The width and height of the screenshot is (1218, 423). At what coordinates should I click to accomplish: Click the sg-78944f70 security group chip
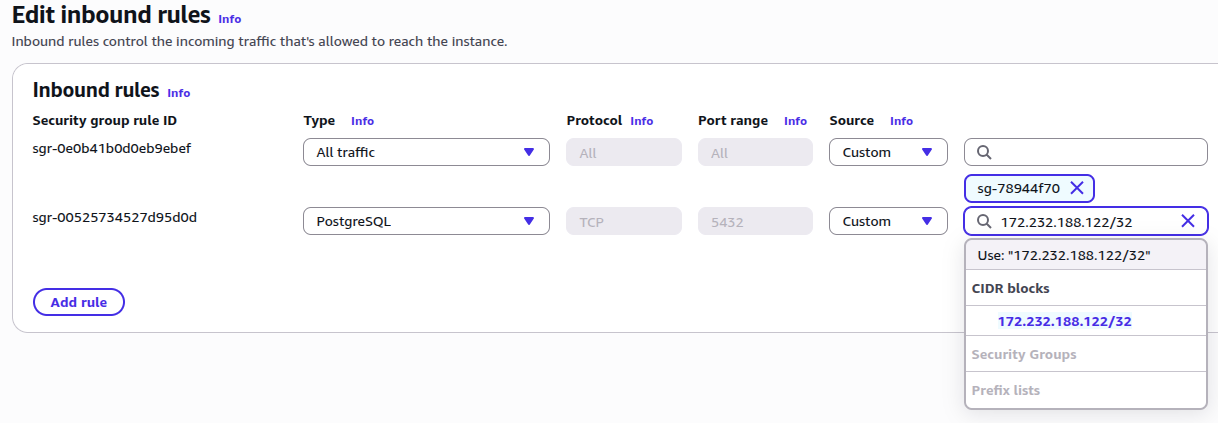(1018, 188)
